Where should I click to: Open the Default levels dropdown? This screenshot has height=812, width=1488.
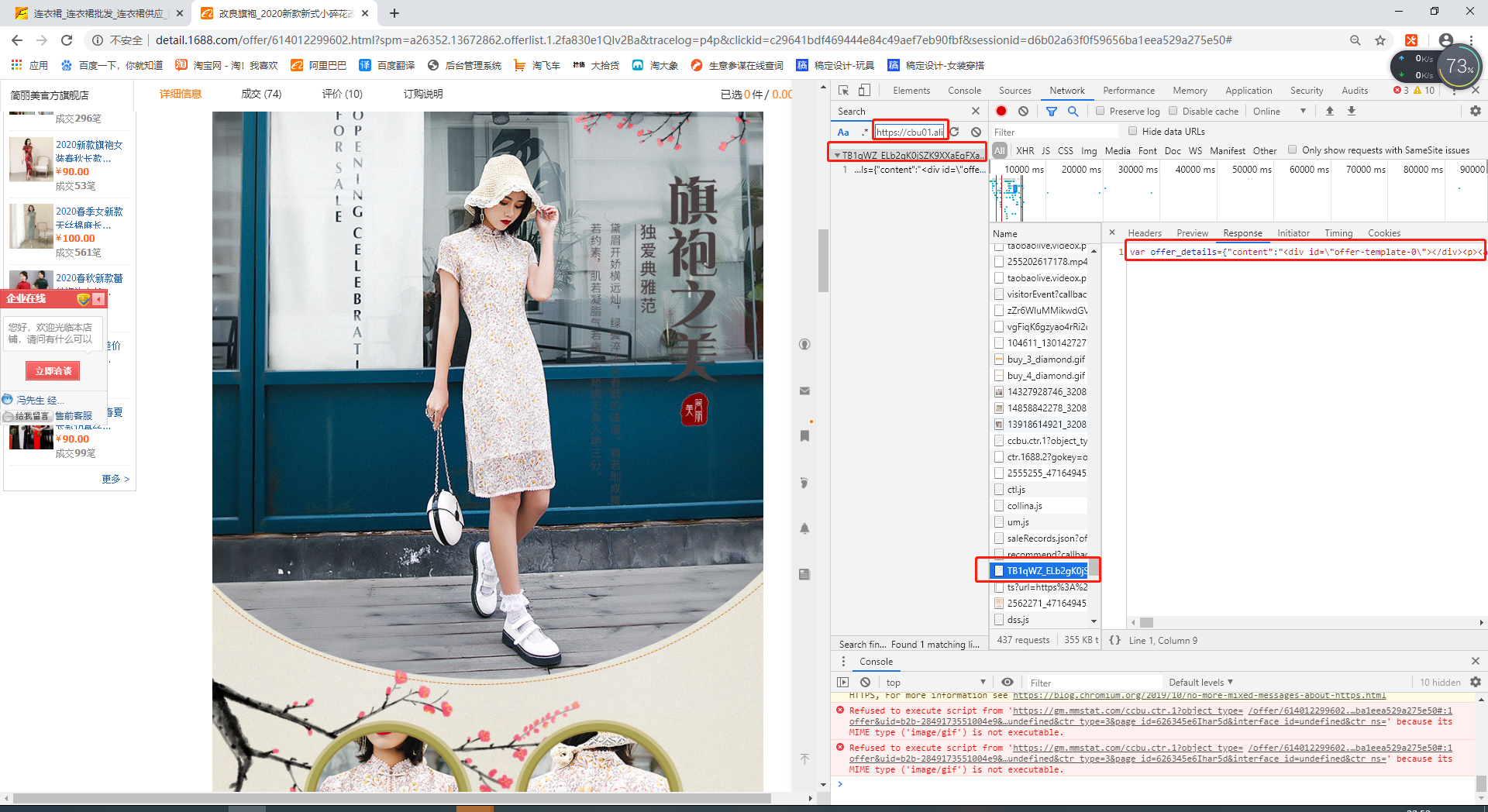[x=1200, y=683]
